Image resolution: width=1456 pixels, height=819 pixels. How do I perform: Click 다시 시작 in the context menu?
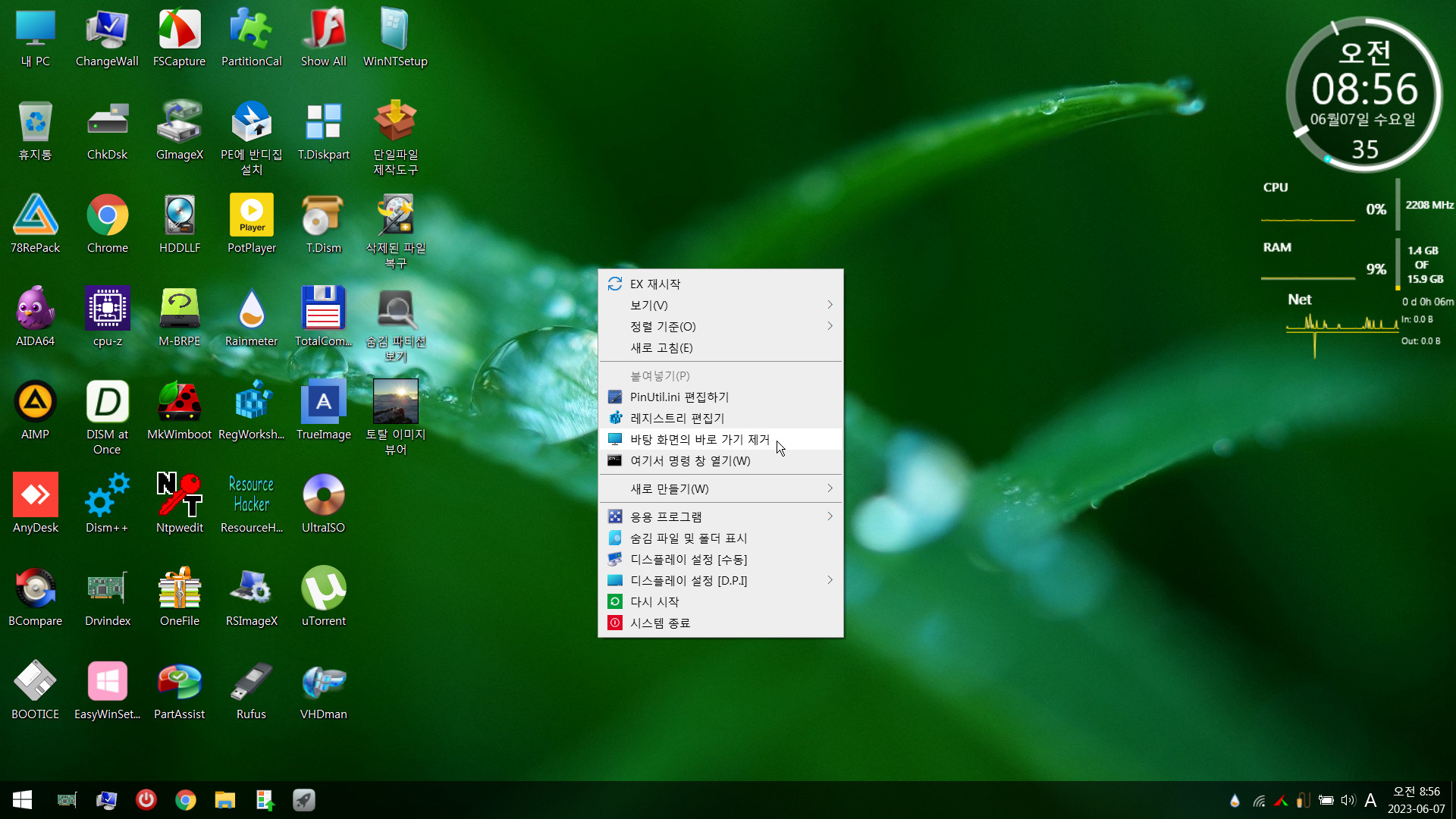(720, 601)
